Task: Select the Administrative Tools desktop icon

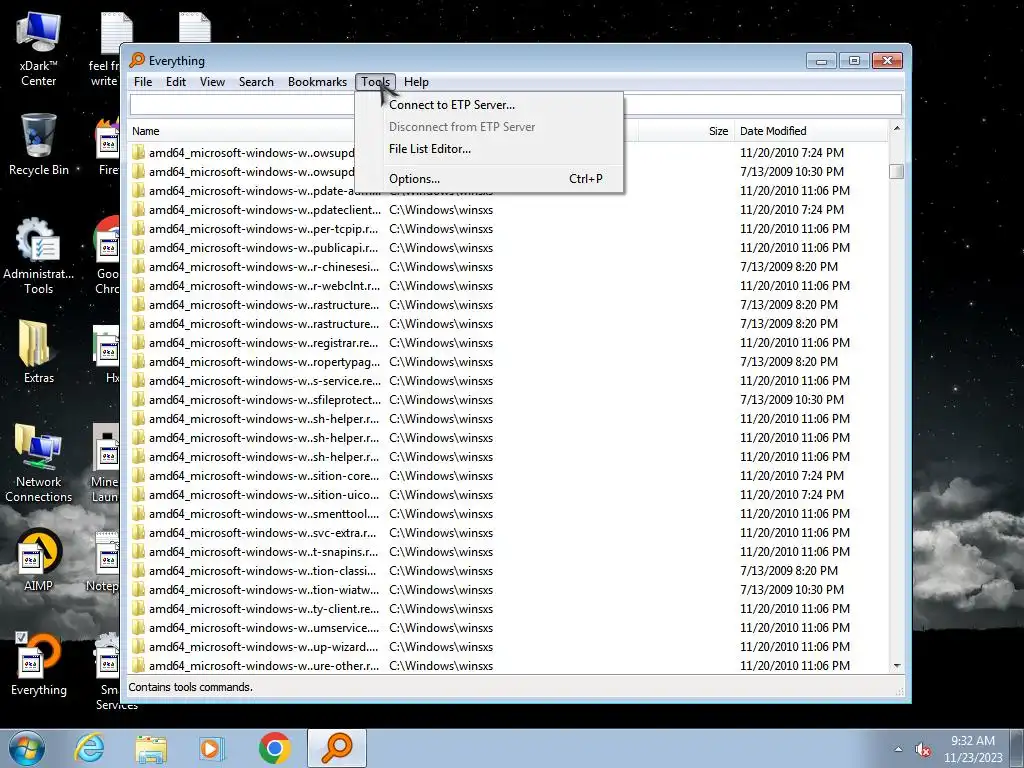Action: (x=39, y=256)
